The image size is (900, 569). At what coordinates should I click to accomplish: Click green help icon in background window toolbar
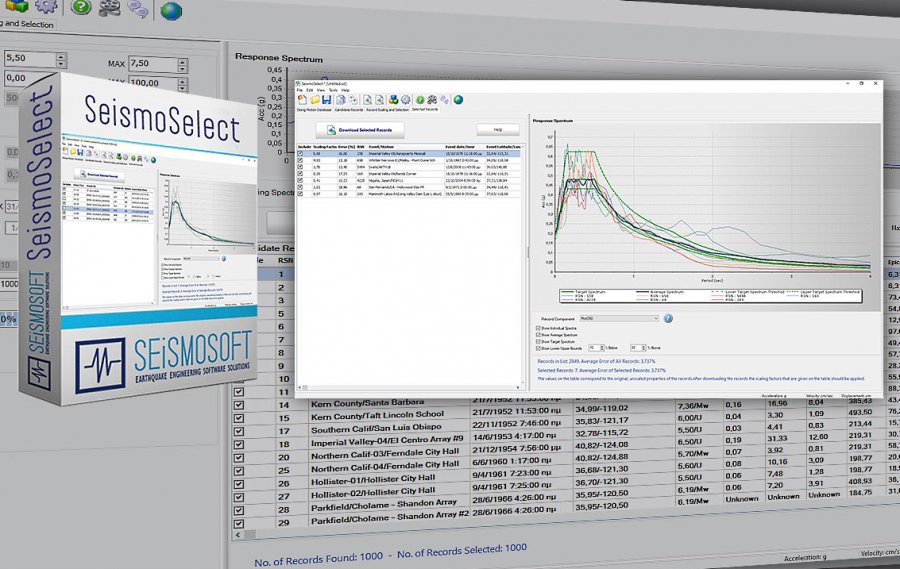[x=81, y=7]
